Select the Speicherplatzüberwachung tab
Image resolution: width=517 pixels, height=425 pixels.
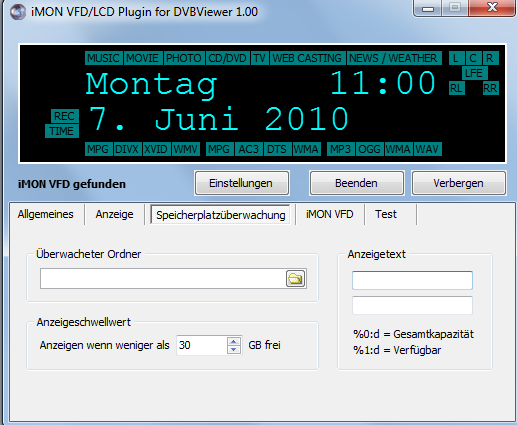pyautogui.click(x=221, y=215)
